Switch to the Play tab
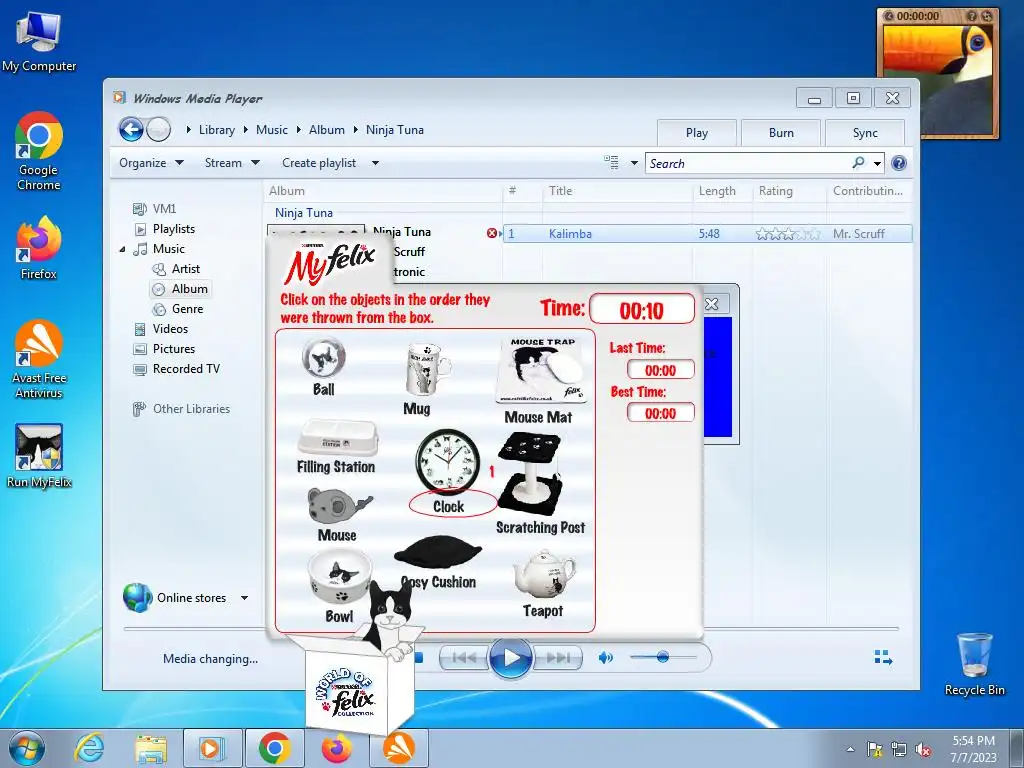 [x=697, y=133]
